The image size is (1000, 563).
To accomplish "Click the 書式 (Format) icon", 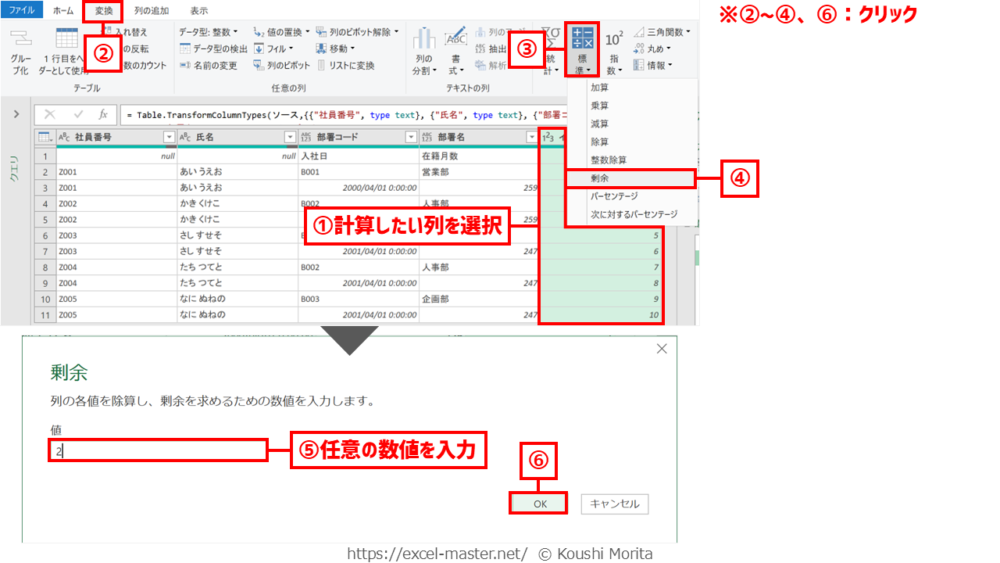I will (x=456, y=40).
